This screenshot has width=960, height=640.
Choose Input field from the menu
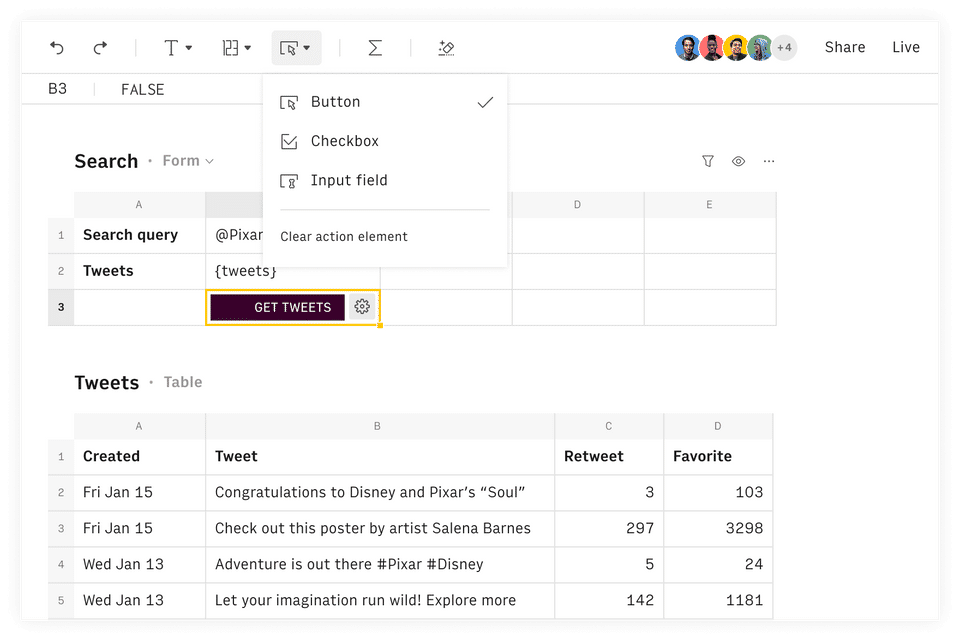(348, 180)
